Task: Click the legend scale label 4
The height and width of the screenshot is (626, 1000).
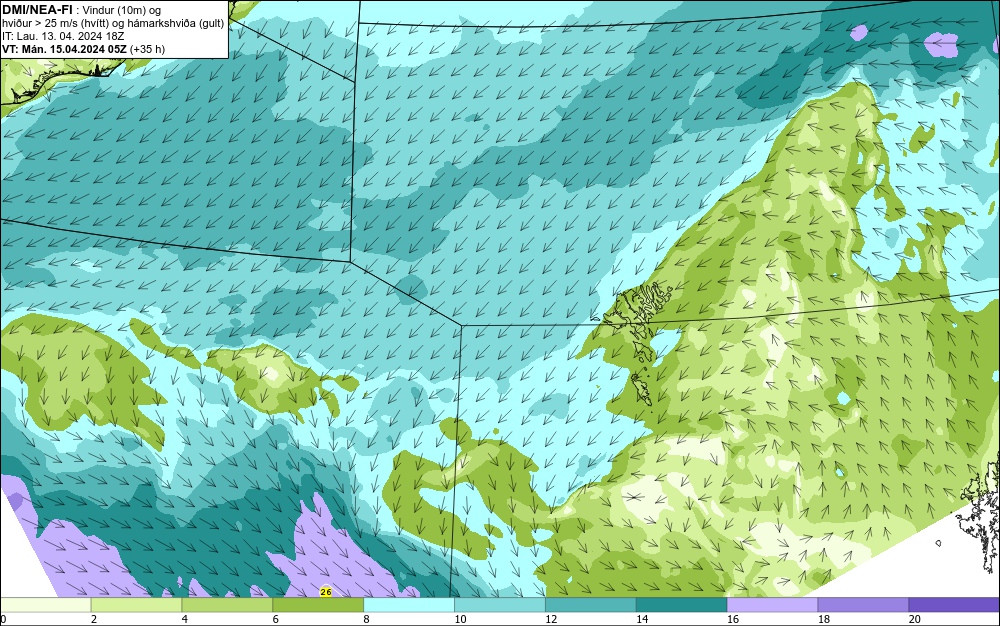Action: pyautogui.click(x=185, y=619)
